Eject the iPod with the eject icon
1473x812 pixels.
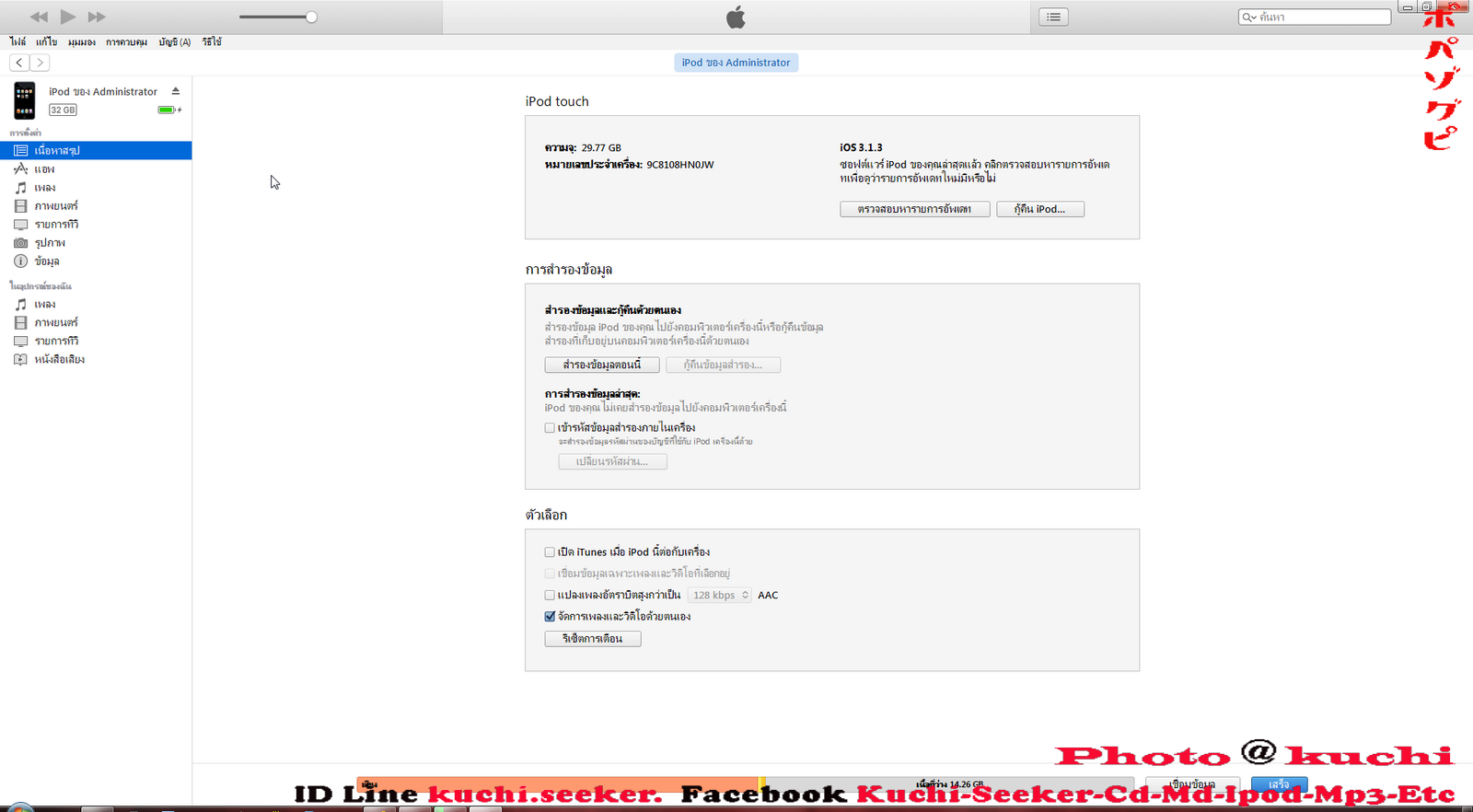pyautogui.click(x=175, y=91)
